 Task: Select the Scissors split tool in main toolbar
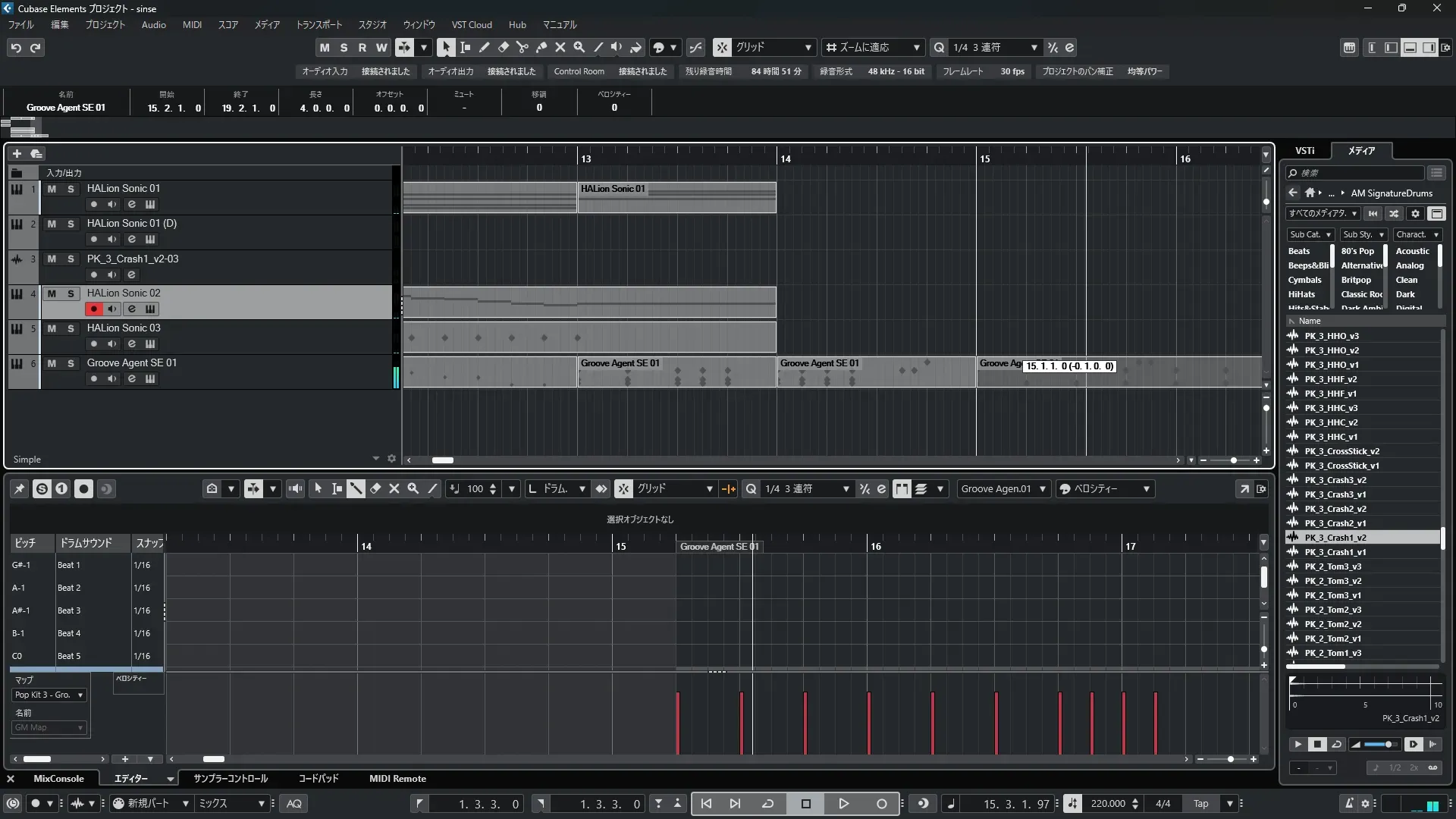pyautogui.click(x=522, y=47)
